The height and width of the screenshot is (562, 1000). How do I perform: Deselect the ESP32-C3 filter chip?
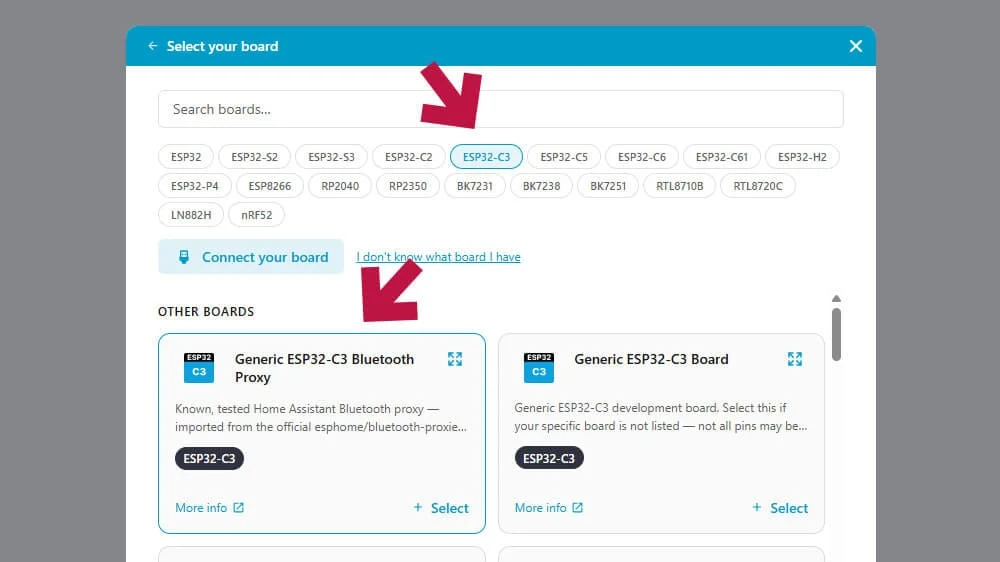point(486,157)
